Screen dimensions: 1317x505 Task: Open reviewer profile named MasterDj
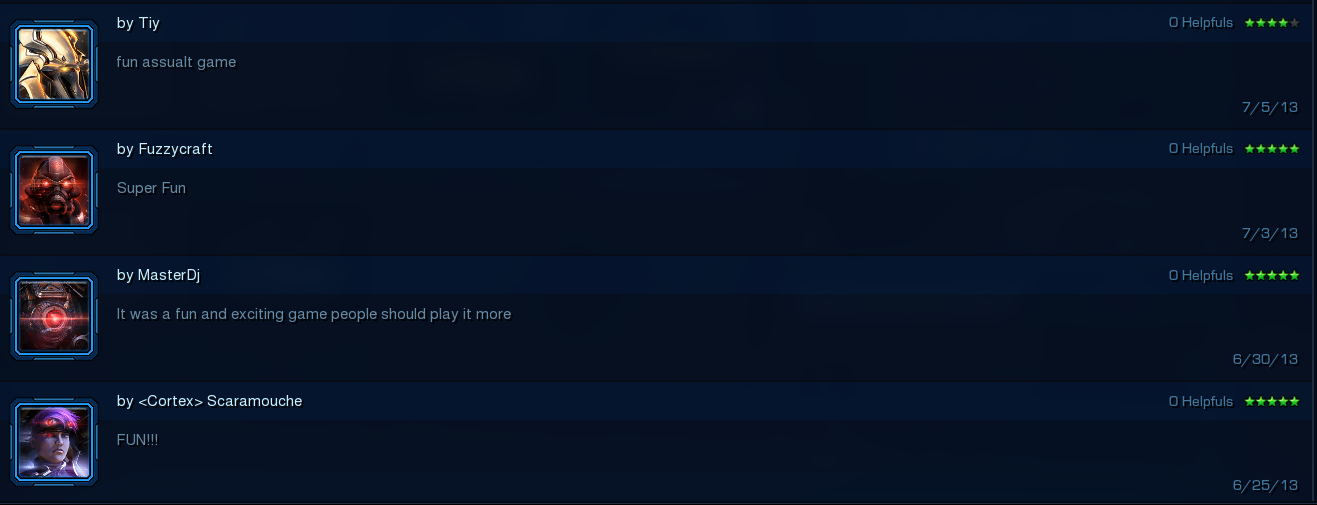coord(169,275)
